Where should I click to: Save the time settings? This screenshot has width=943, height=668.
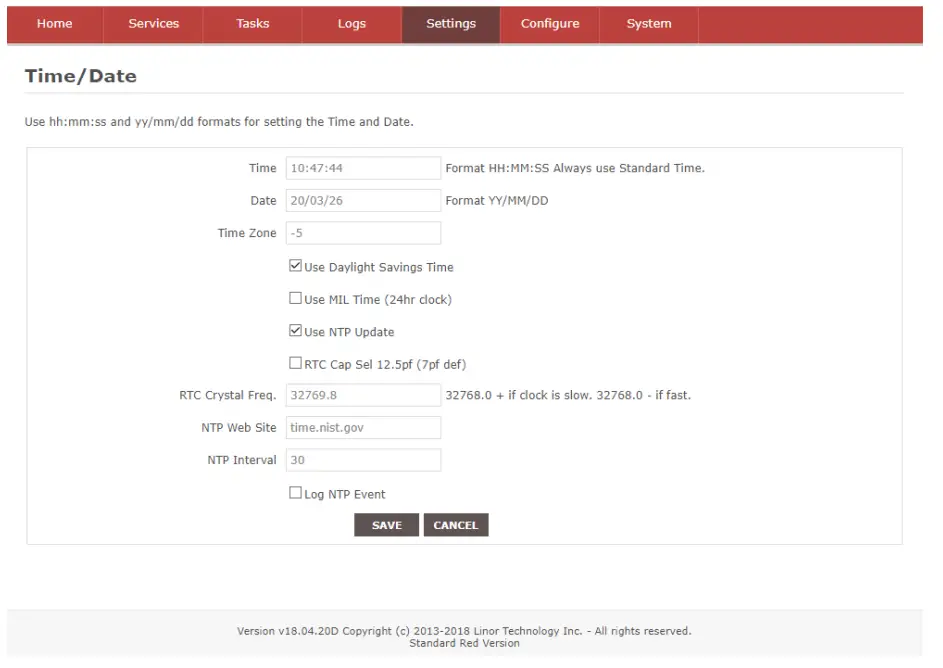[387, 526]
